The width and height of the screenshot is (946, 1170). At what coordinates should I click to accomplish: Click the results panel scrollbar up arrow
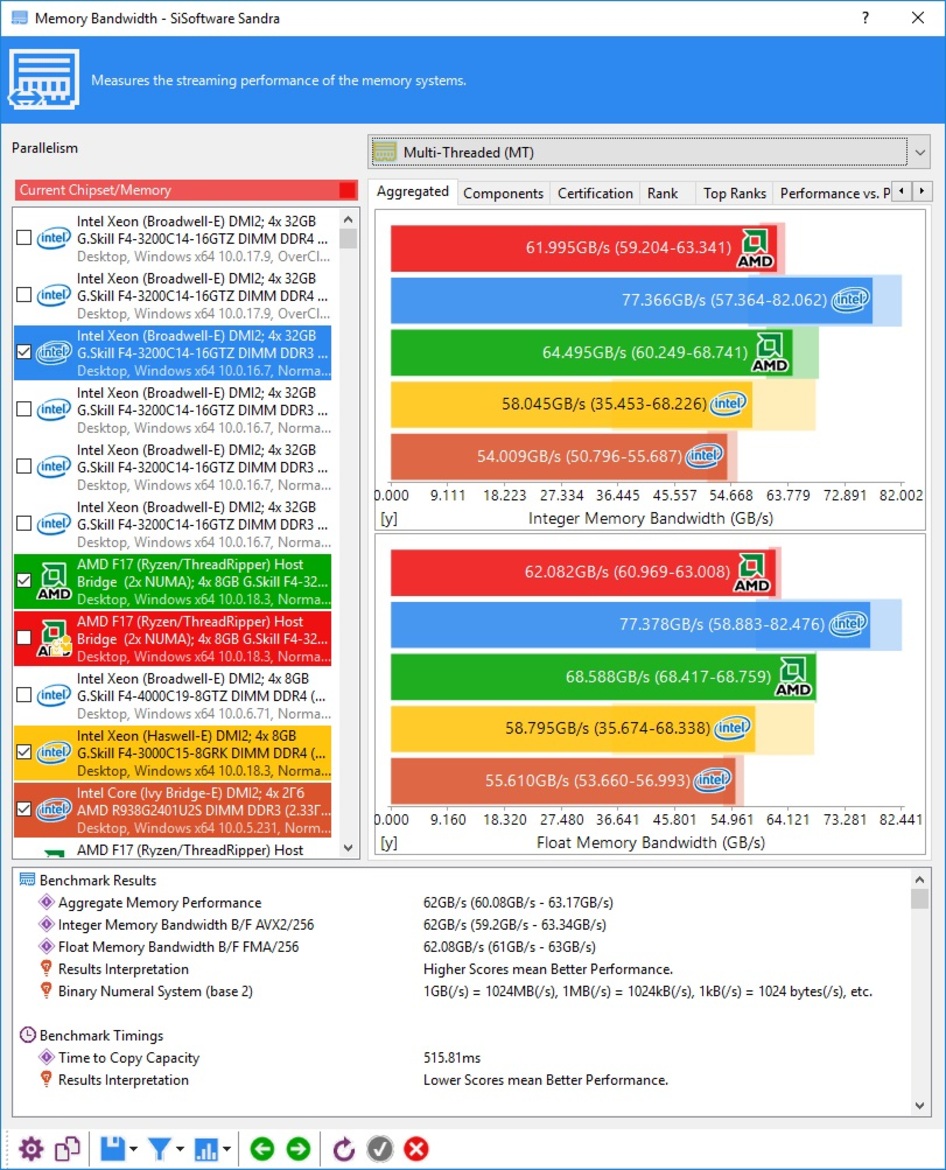point(919,880)
